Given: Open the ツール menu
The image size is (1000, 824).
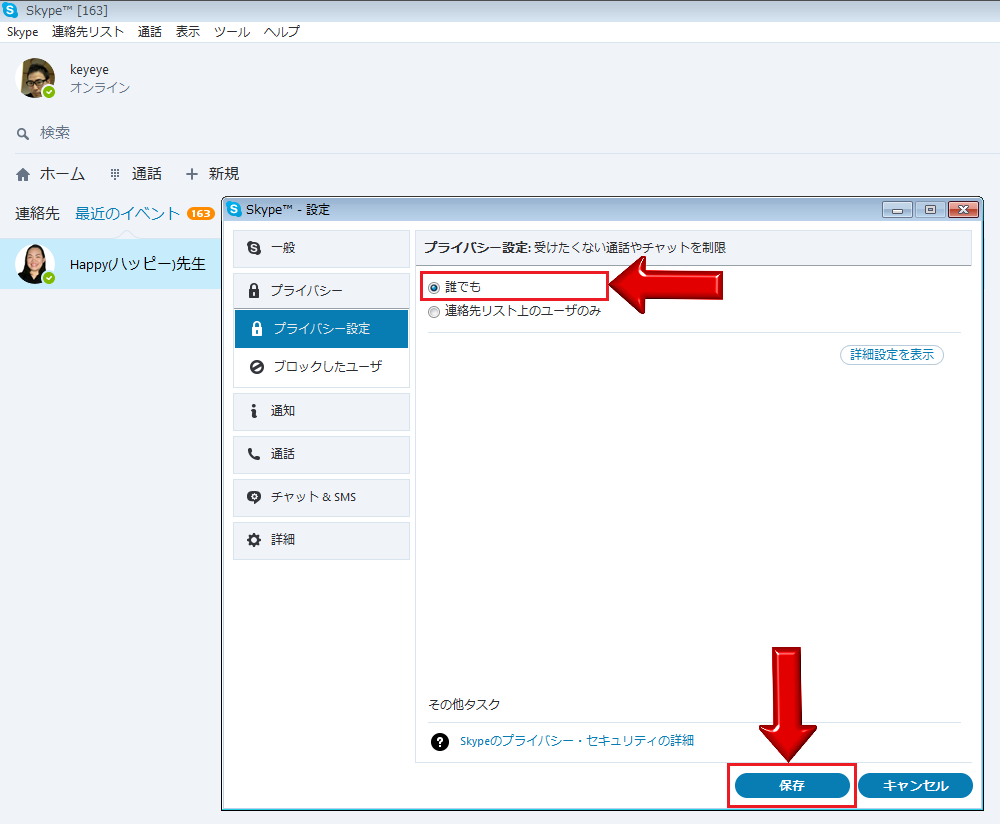Looking at the screenshot, I should click(232, 32).
